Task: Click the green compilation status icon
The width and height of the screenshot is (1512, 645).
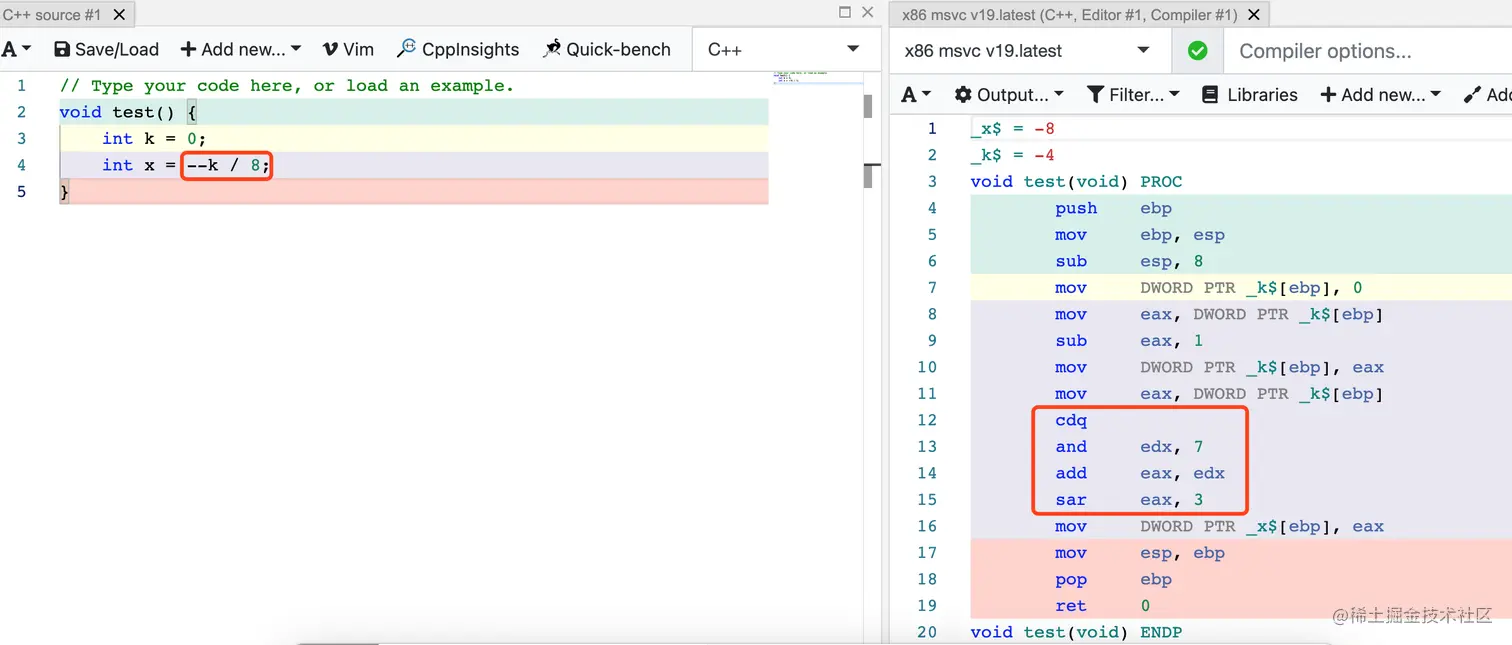Action: tap(1197, 51)
